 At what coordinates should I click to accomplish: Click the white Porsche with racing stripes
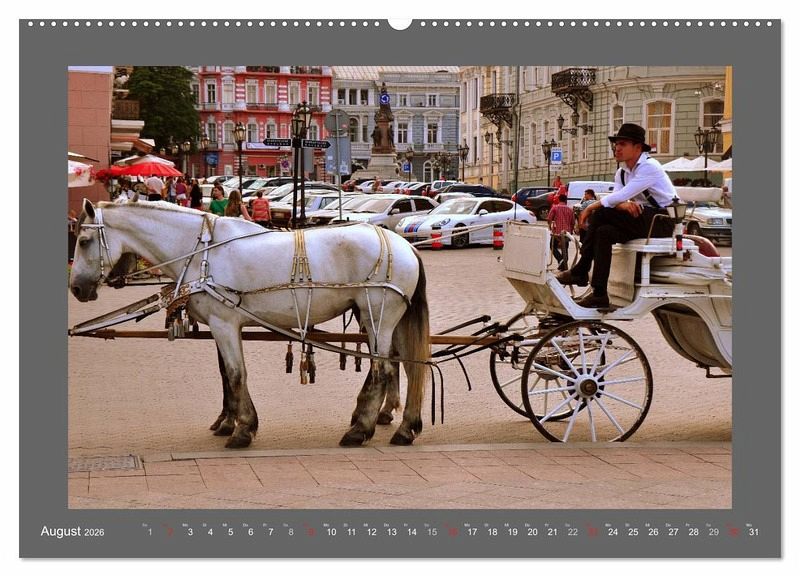[x=468, y=218]
